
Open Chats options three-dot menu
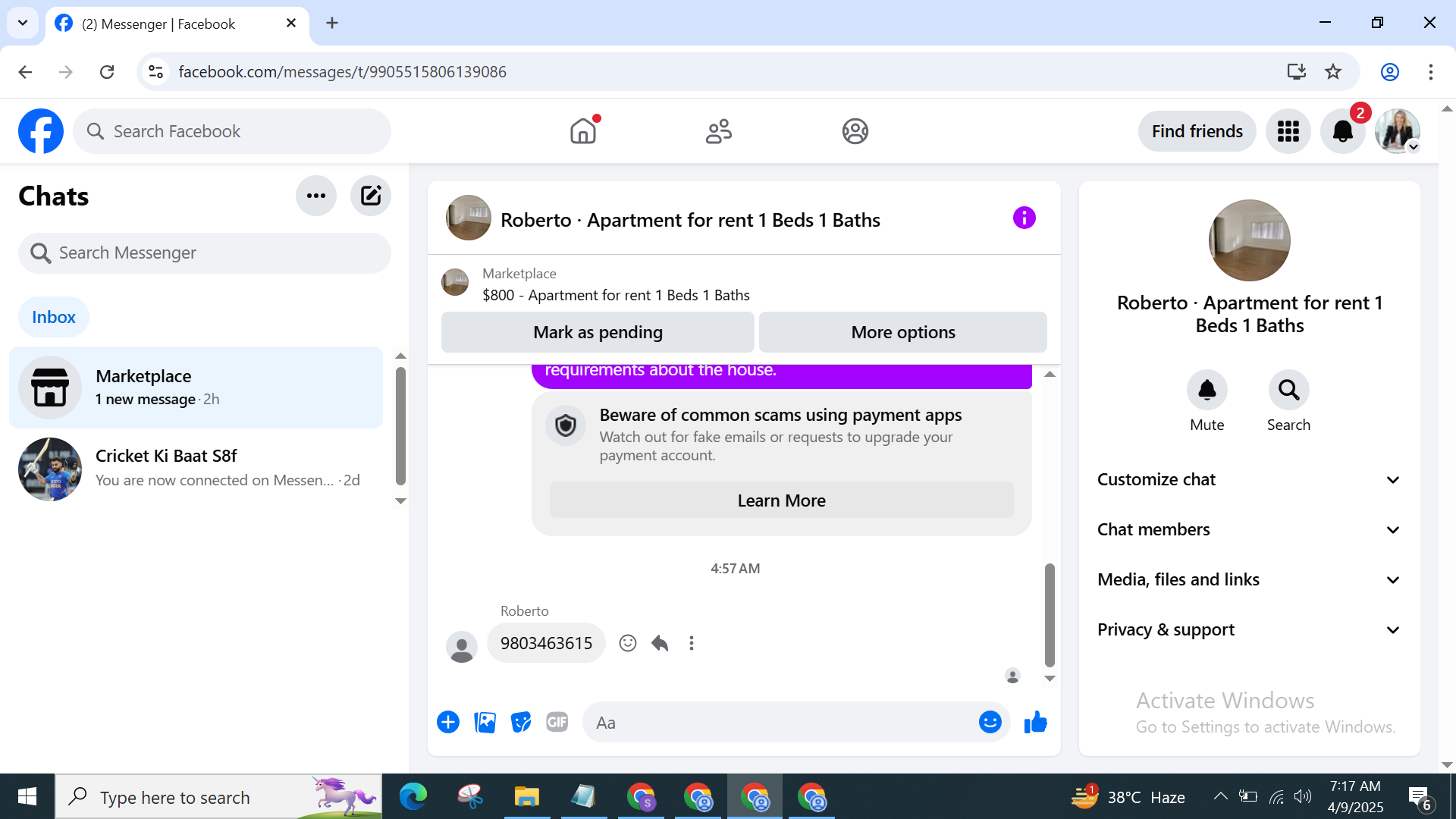pyautogui.click(x=316, y=196)
